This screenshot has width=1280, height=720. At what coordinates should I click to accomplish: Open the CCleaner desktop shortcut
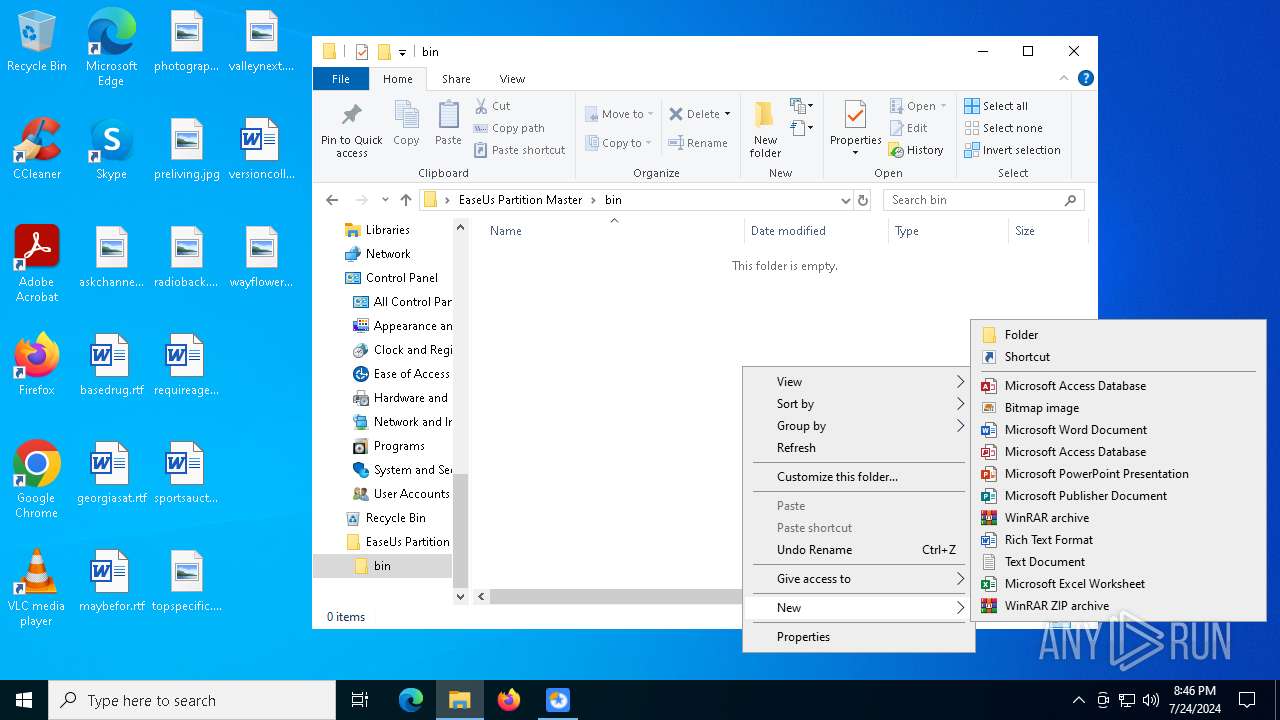tap(37, 149)
